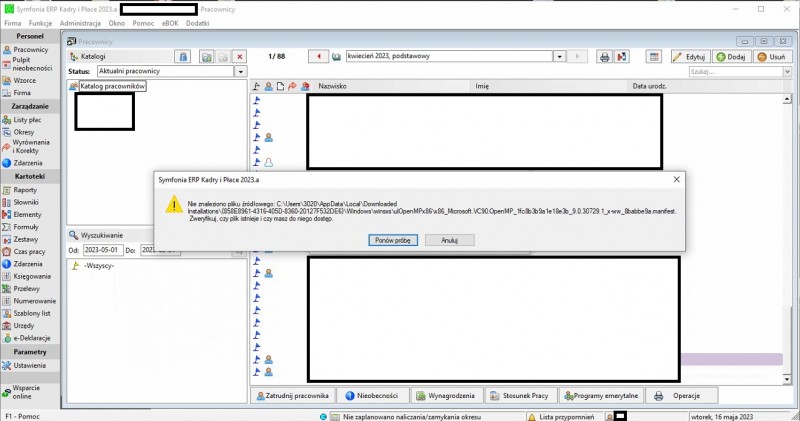Click Programy emerytalne button
This screenshot has height=421, width=800.
pyautogui.click(x=601, y=395)
